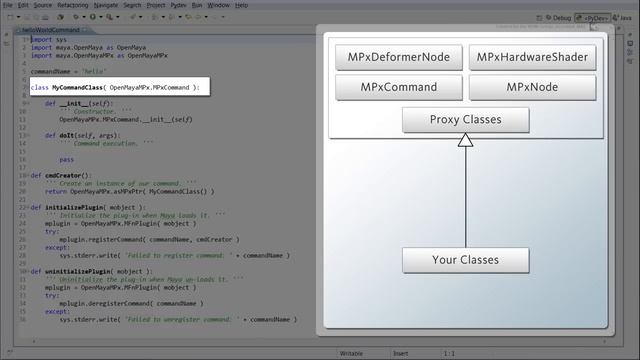Click the Print toolbar icon
Viewport: 640px width, 360px height.
tap(45, 17)
